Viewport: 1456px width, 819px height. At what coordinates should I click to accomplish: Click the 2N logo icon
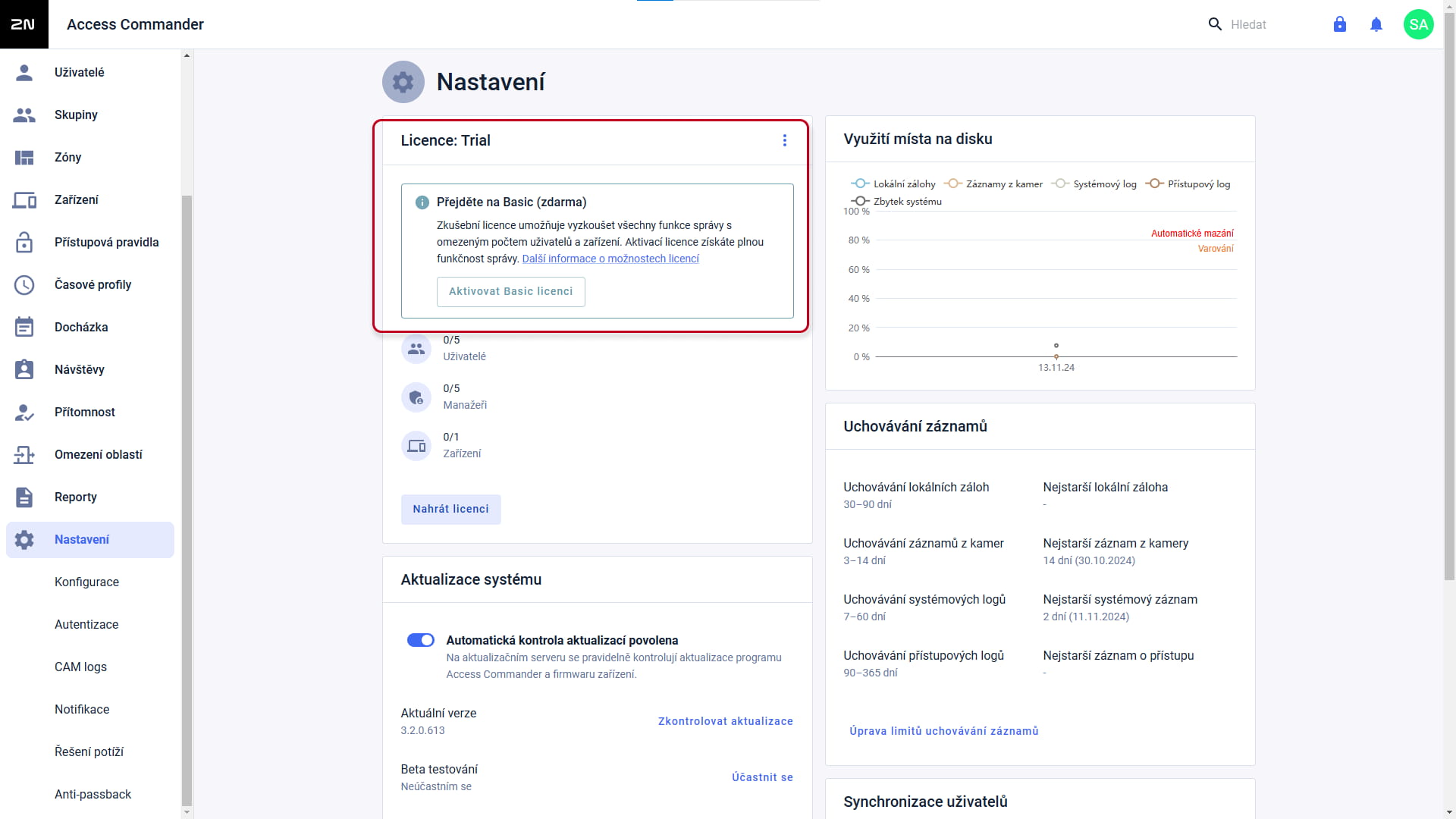(x=24, y=24)
